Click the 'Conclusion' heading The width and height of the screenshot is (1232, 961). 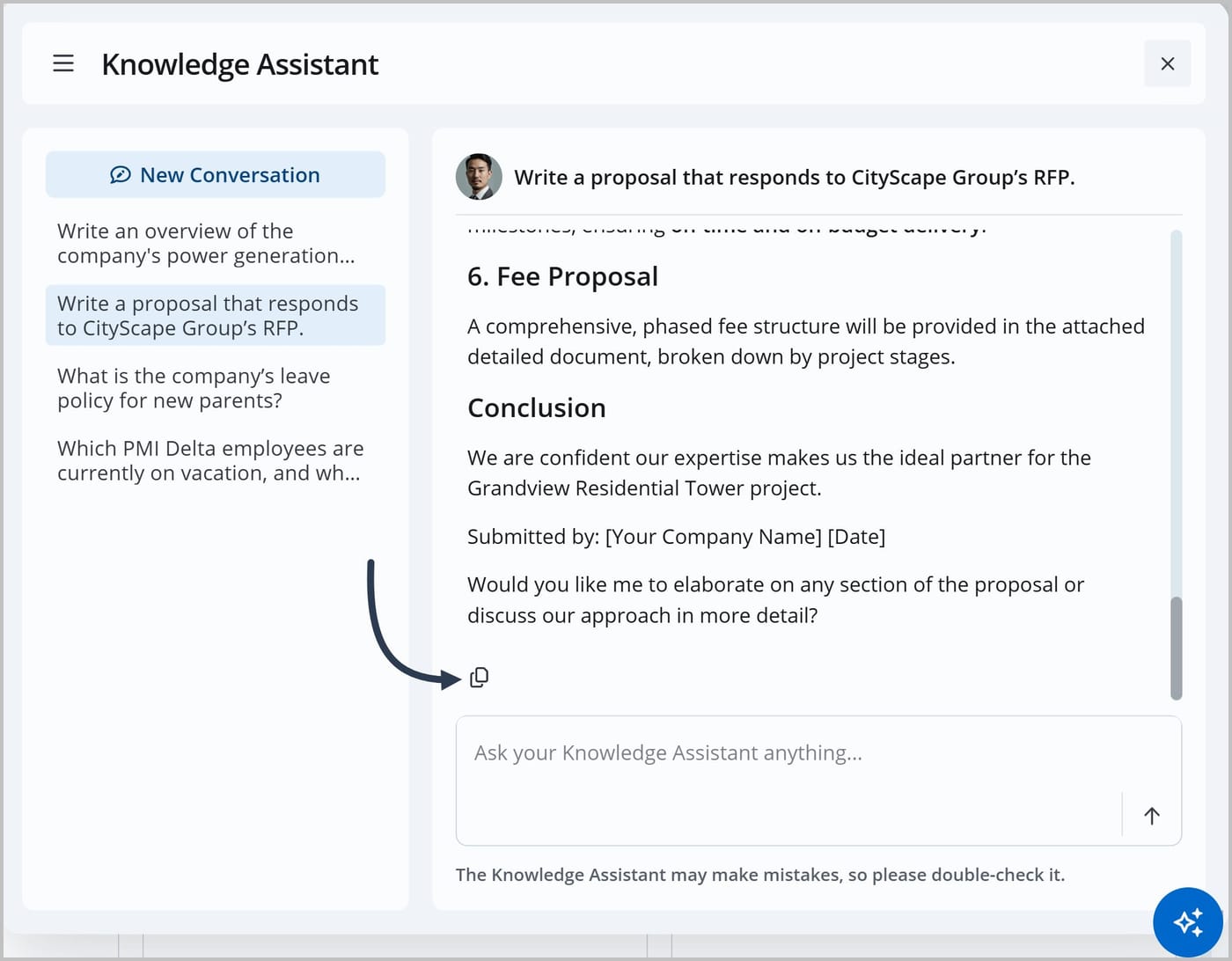pos(536,407)
